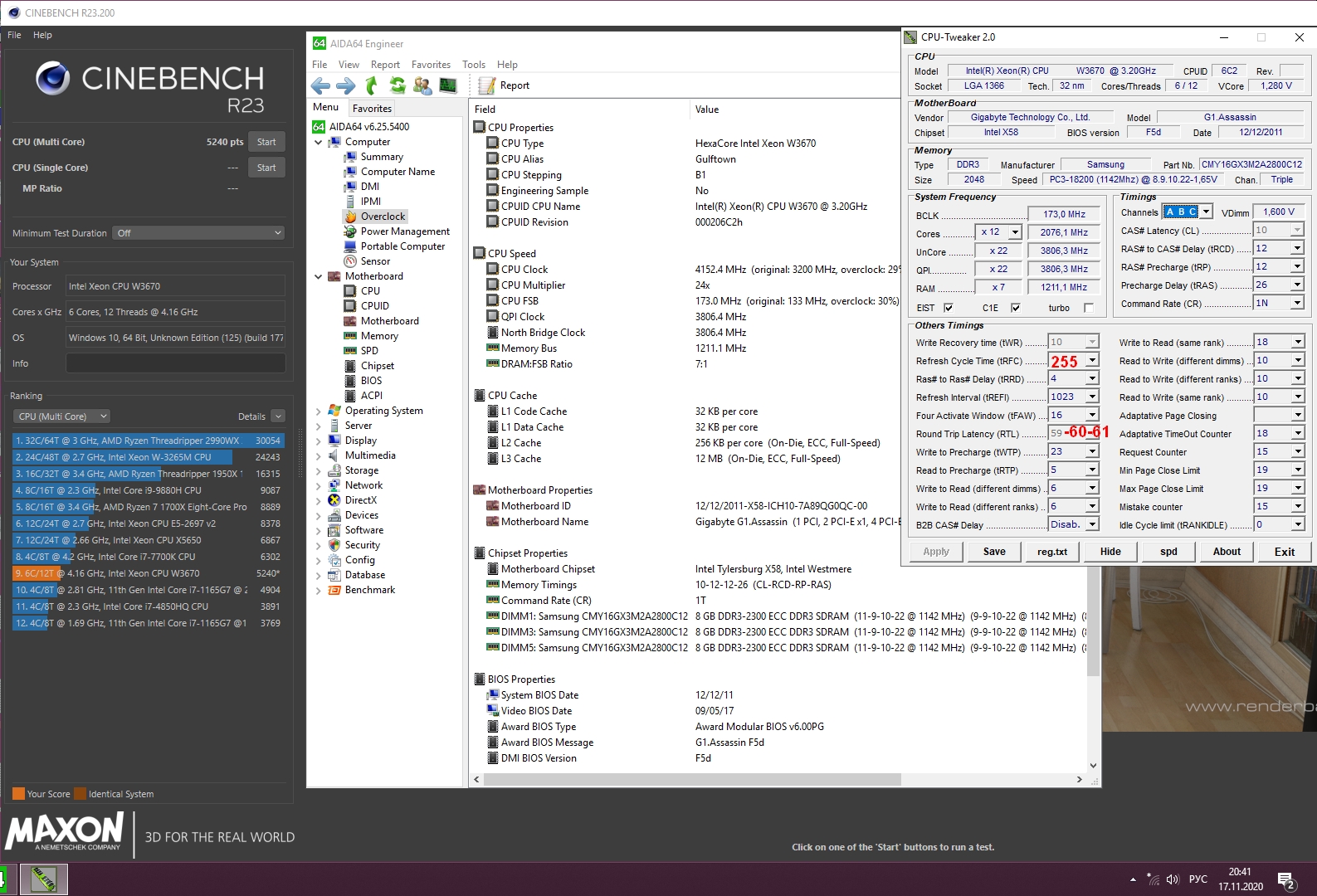This screenshot has width=1317, height=896.
Task: Open the users icon in AIDA64 toolbar
Action: pos(422,85)
